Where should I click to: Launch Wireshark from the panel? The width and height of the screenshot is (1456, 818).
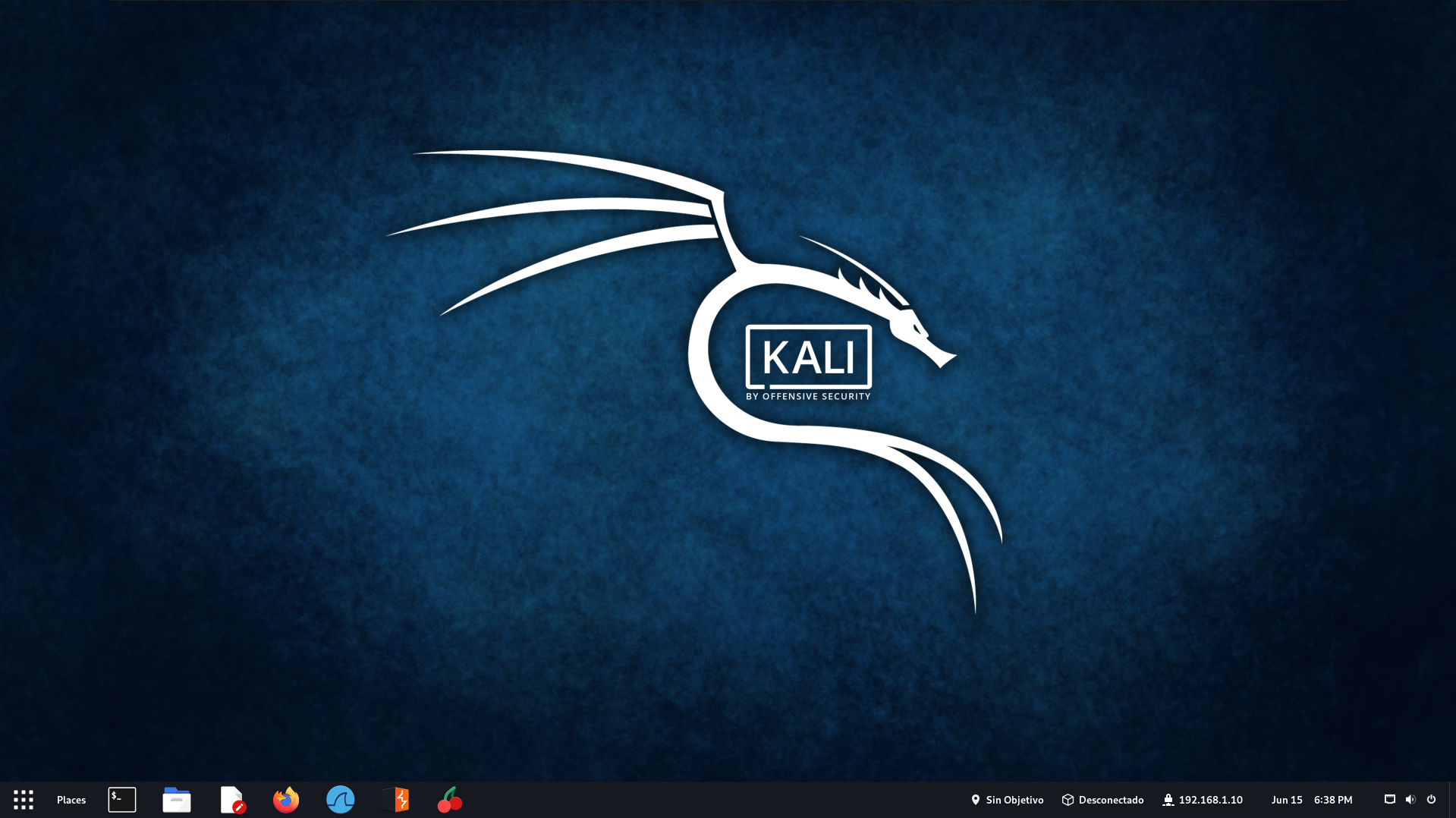pyautogui.click(x=341, y=800)
